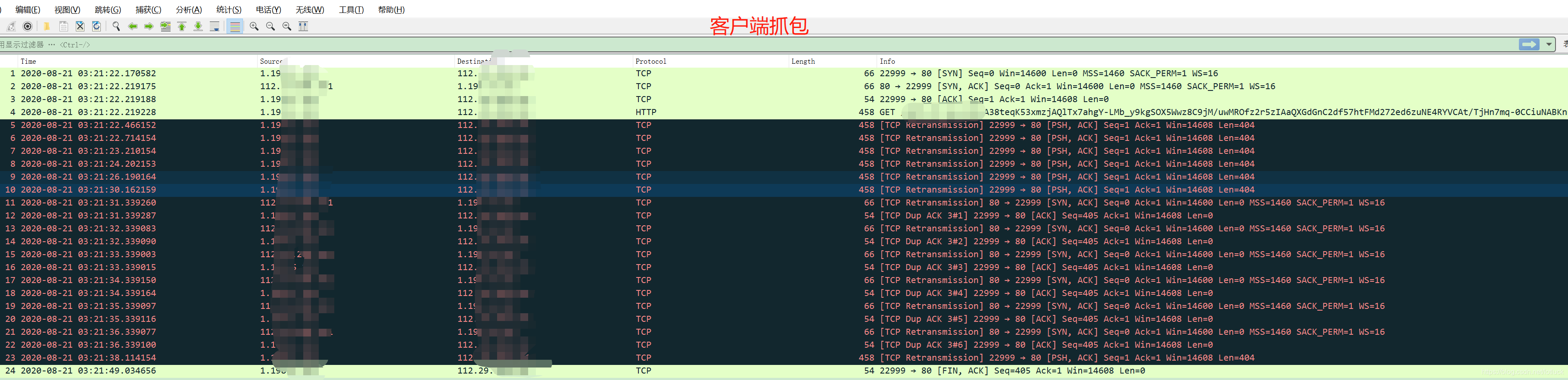Image resolution: width=1568 pixels, height=380 pixels.
Task: Select packet 2 with SYN, ACK info
Action: [784, 87]
